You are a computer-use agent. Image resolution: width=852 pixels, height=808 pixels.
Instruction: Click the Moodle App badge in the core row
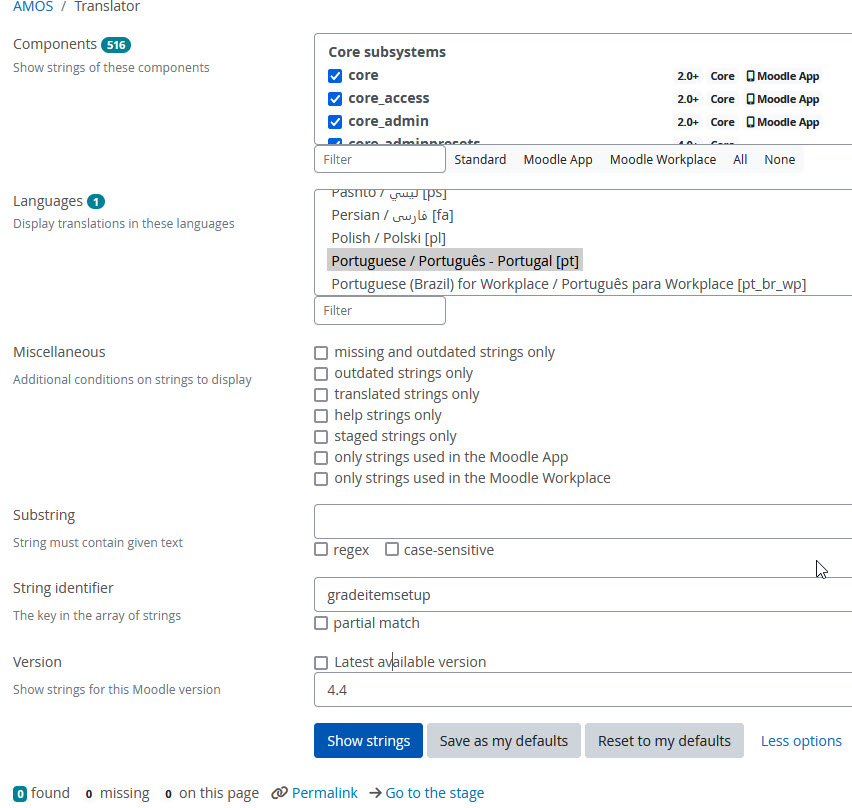tap(782, 76)
